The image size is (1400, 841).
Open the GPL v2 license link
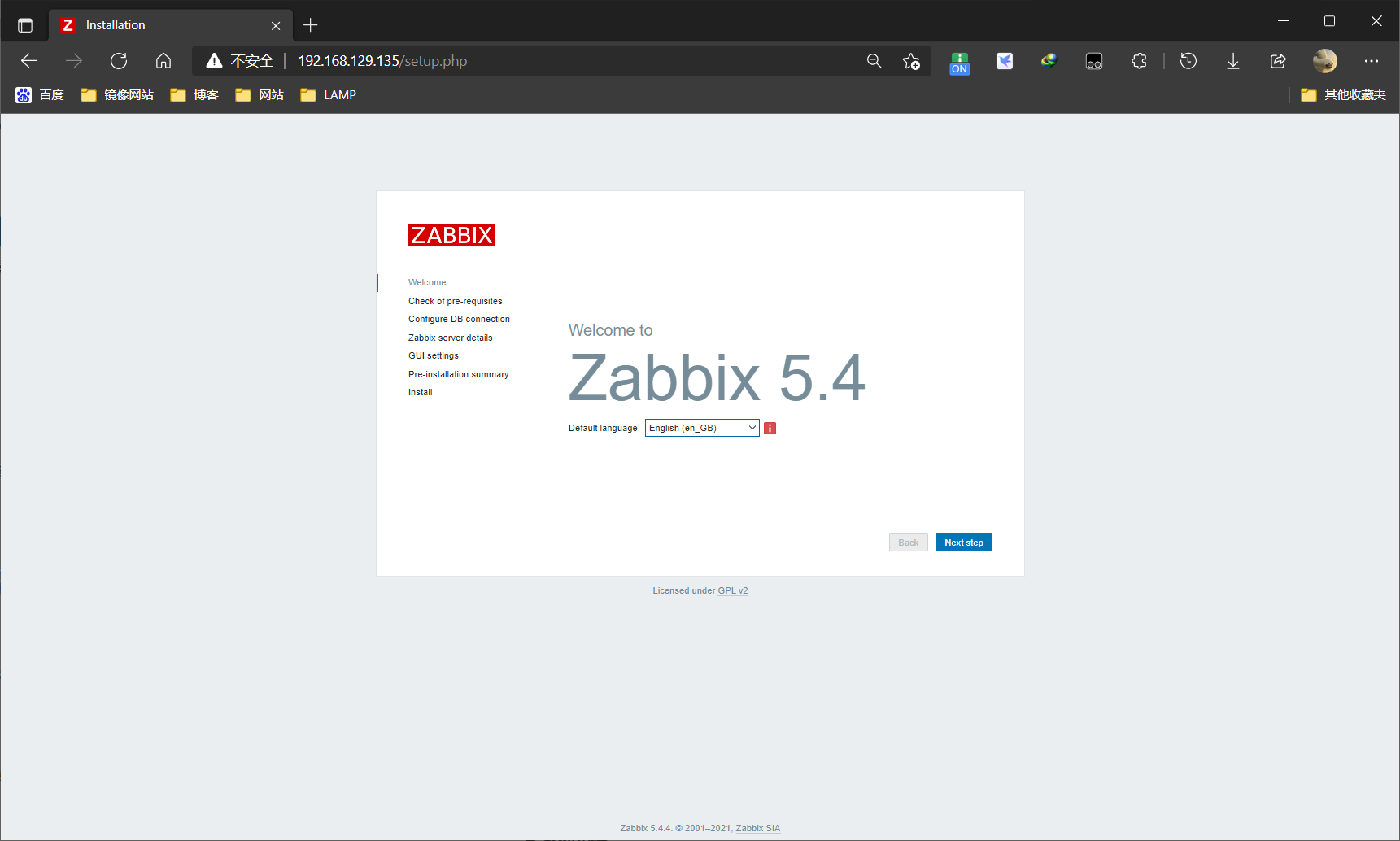point(733,591)
